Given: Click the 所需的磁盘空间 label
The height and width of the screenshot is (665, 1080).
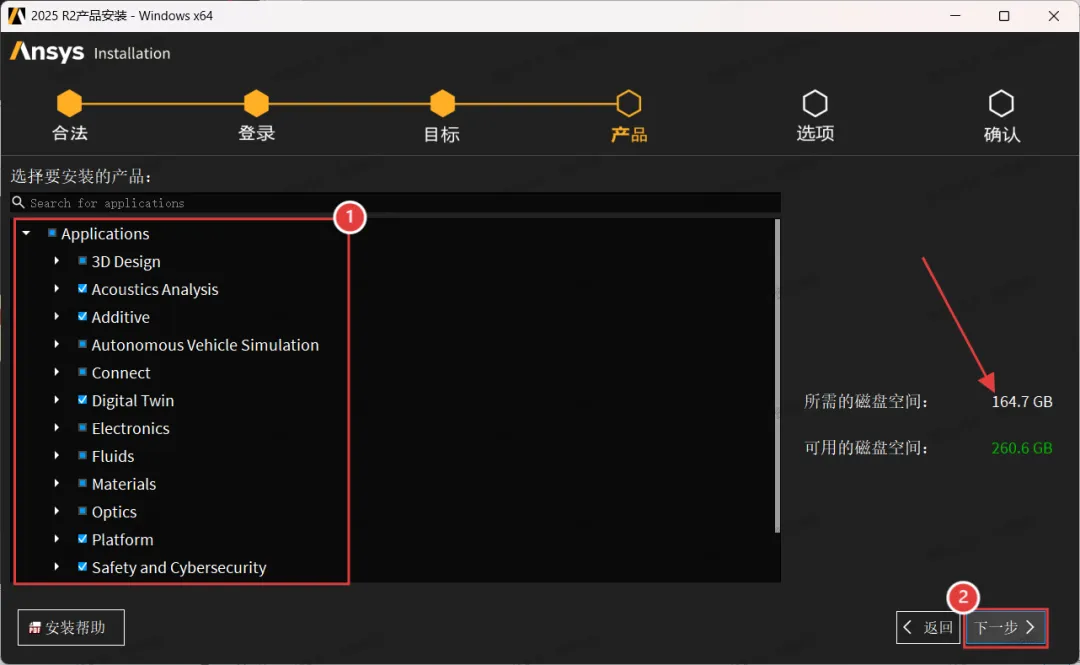Looking at the screenshot, I should click(x=866, y=401).
